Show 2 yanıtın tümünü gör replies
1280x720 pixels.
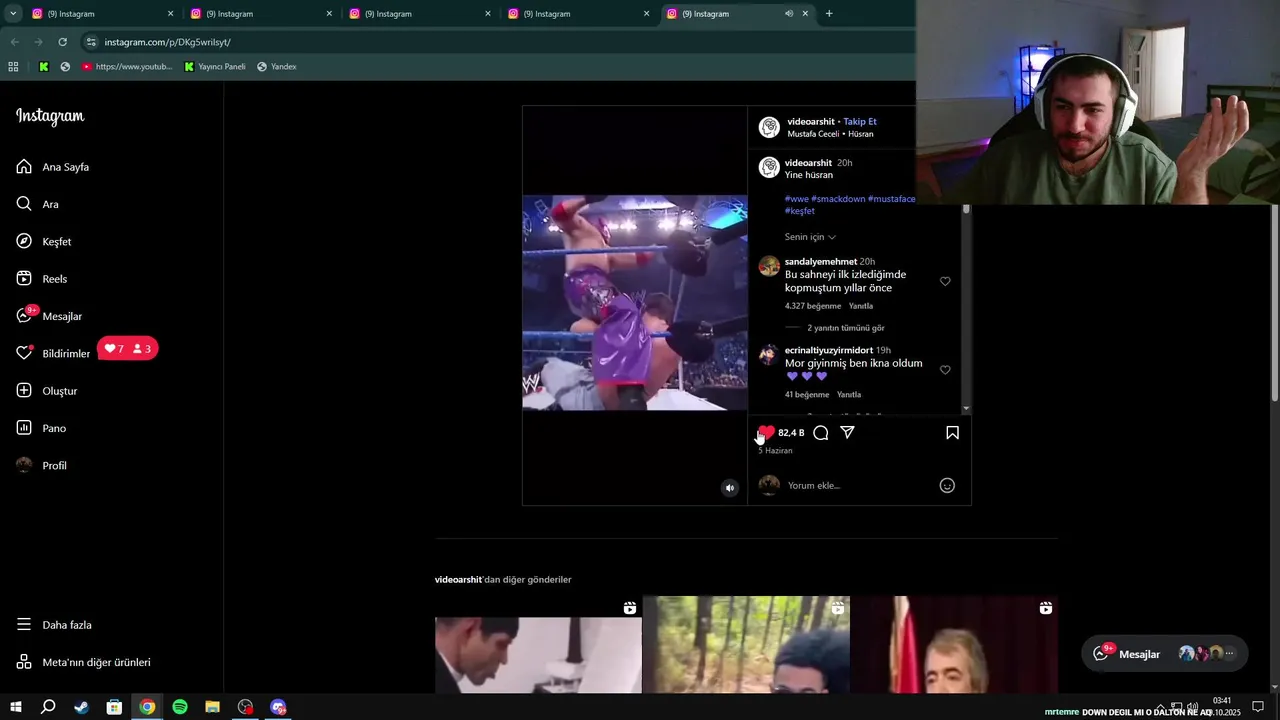point(846,328)
